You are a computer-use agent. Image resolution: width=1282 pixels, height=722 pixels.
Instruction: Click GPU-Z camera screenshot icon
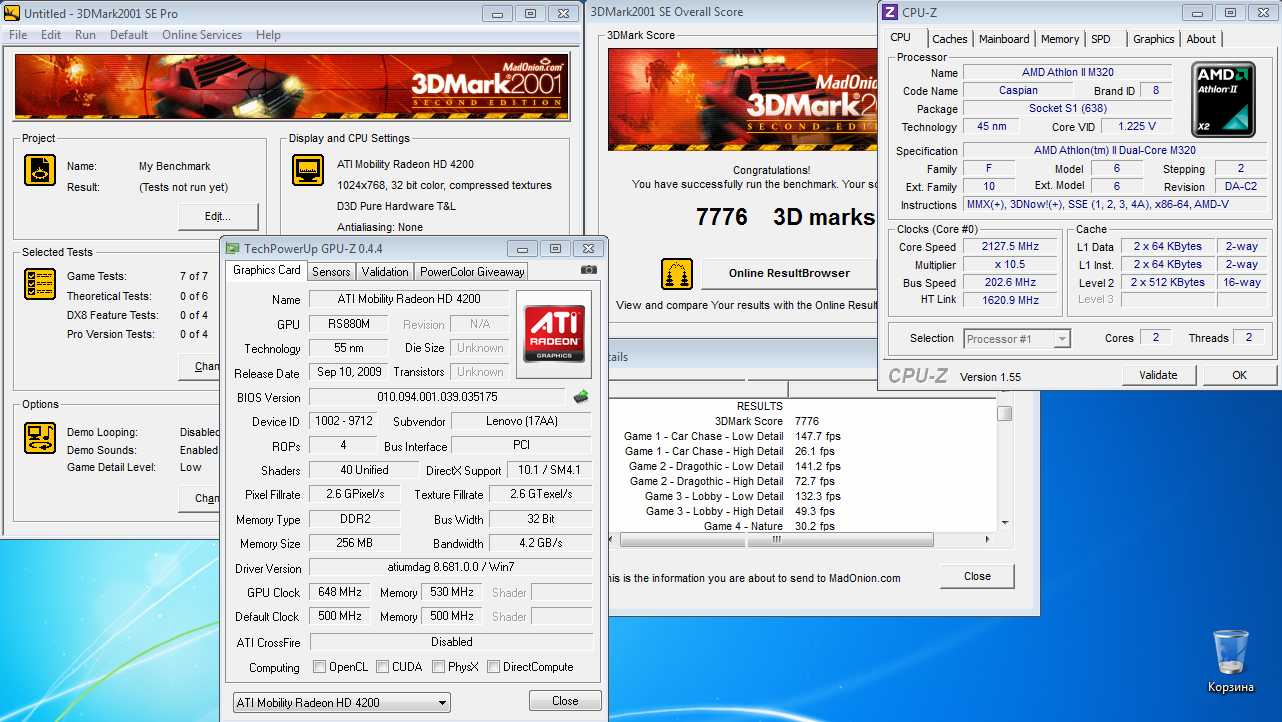click(x=589, y=269)
